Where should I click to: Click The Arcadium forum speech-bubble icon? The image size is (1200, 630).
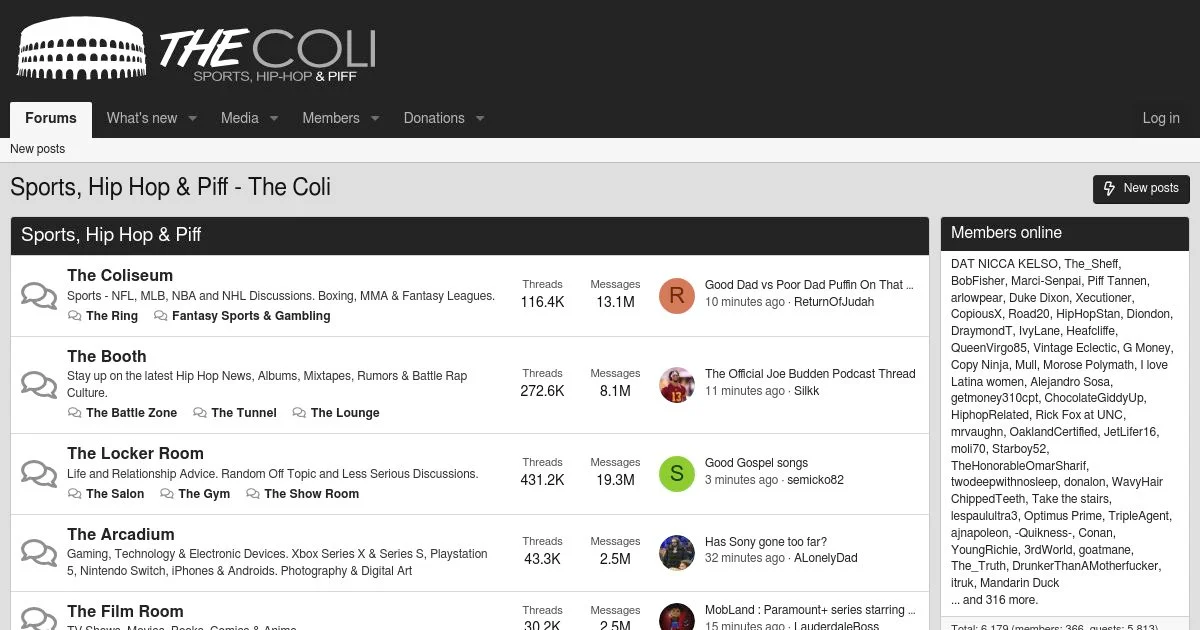click(x=39, y=553)
